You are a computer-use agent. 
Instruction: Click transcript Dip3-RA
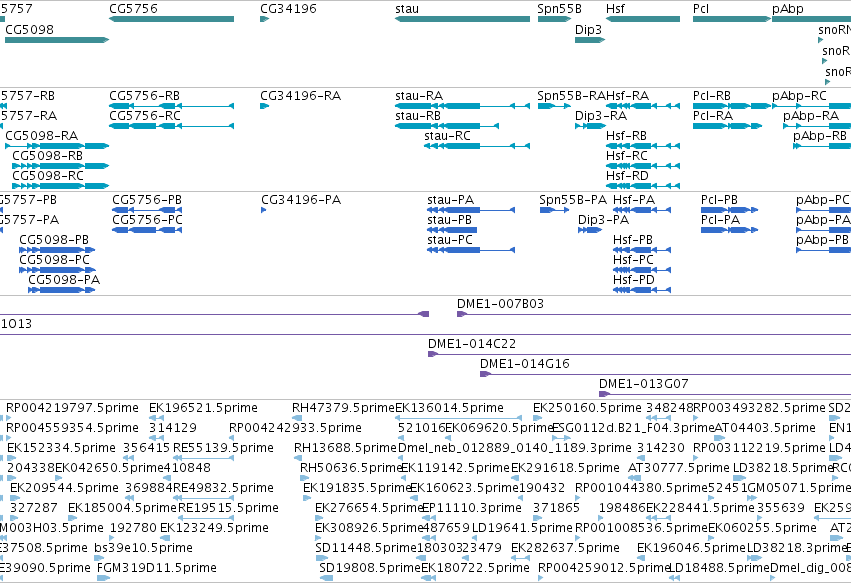point(590,126)
